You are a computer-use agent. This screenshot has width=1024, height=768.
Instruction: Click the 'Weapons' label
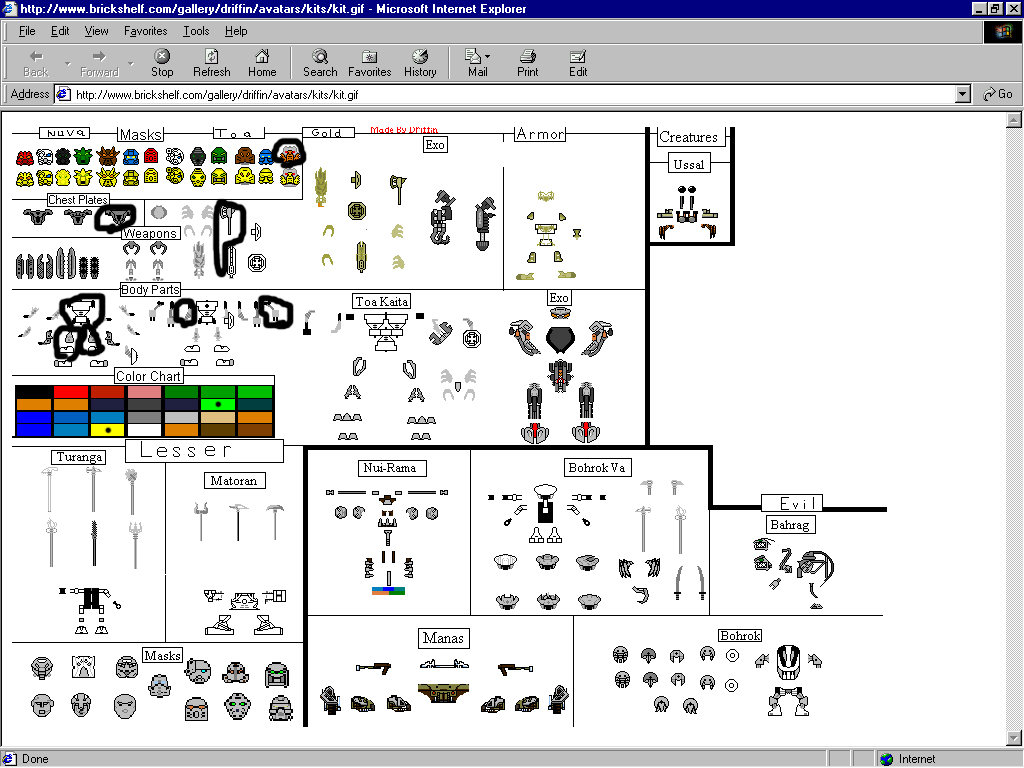tap(150, 233)
